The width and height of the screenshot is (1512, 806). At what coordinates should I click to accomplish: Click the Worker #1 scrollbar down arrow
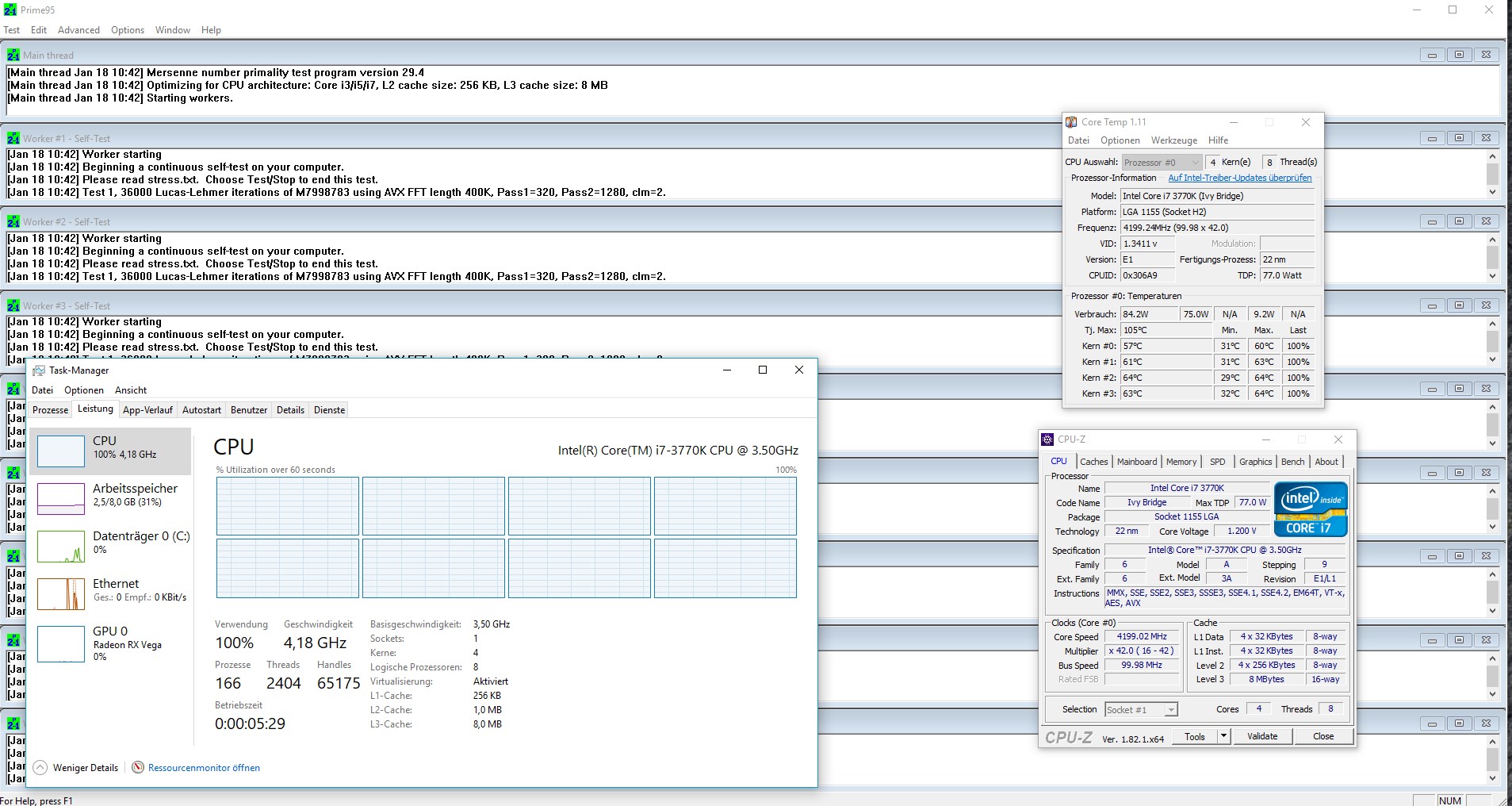pyautogui.click(x=1492, y=192)
